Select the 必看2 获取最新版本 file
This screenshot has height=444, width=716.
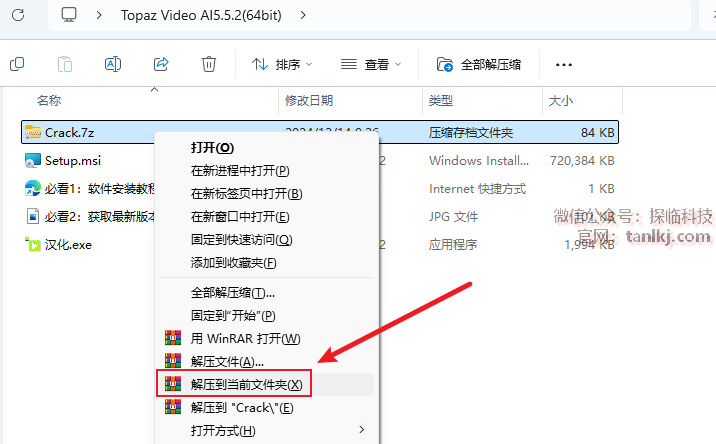[x=100, y=217]
